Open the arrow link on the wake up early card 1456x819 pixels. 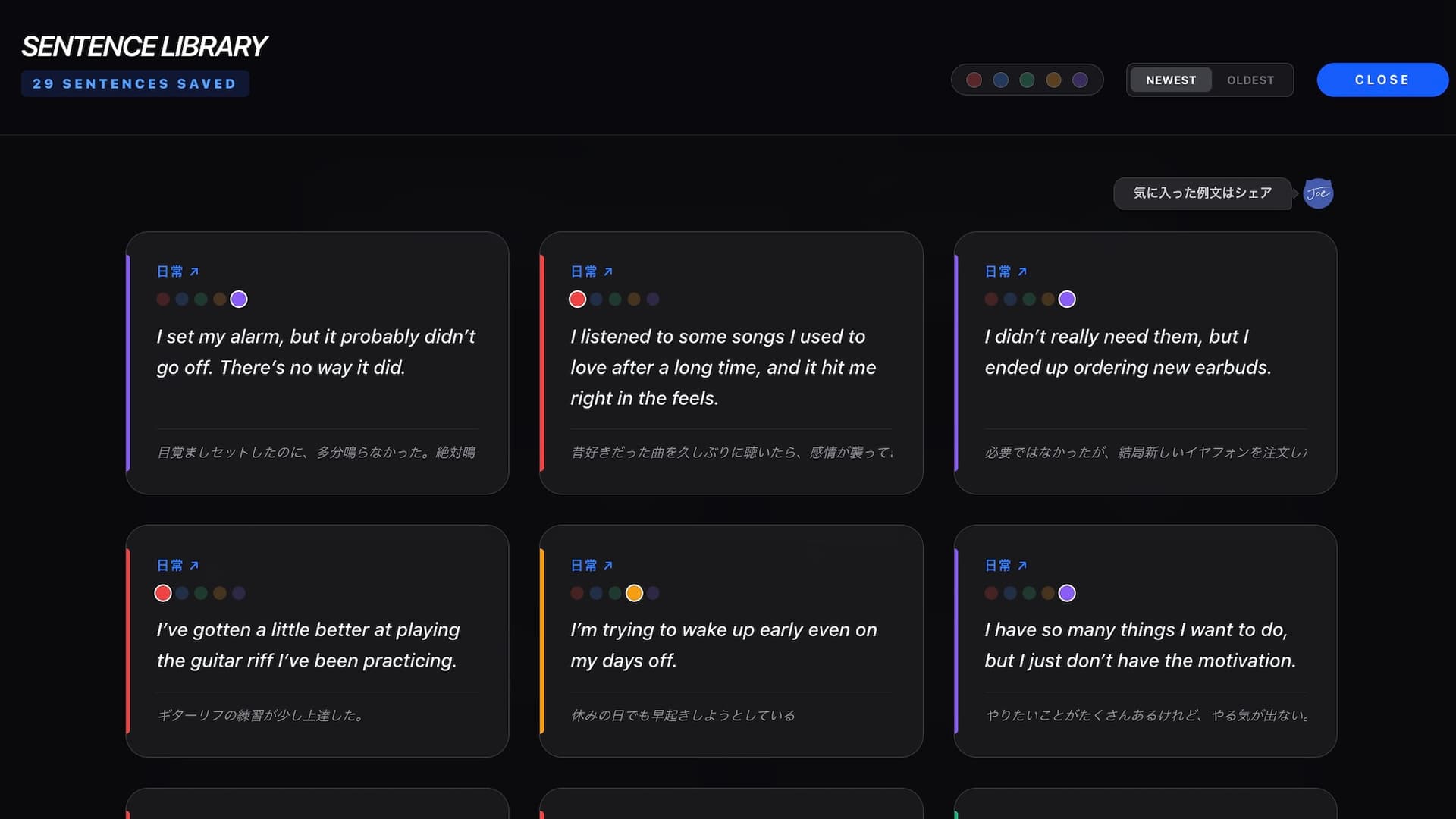(608, 565)
